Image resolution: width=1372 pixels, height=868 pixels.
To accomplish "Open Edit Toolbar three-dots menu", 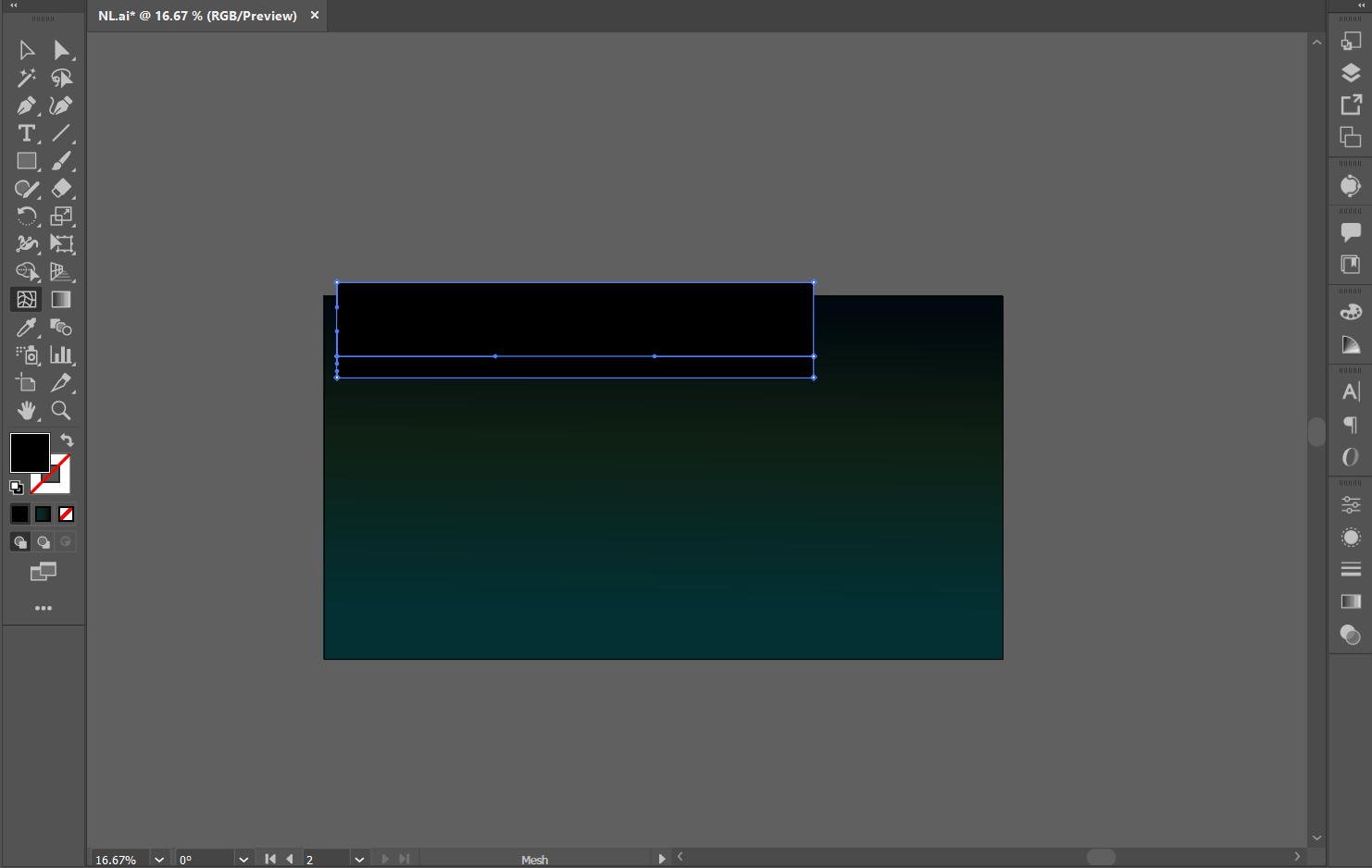I will click(x=43, y=608).
